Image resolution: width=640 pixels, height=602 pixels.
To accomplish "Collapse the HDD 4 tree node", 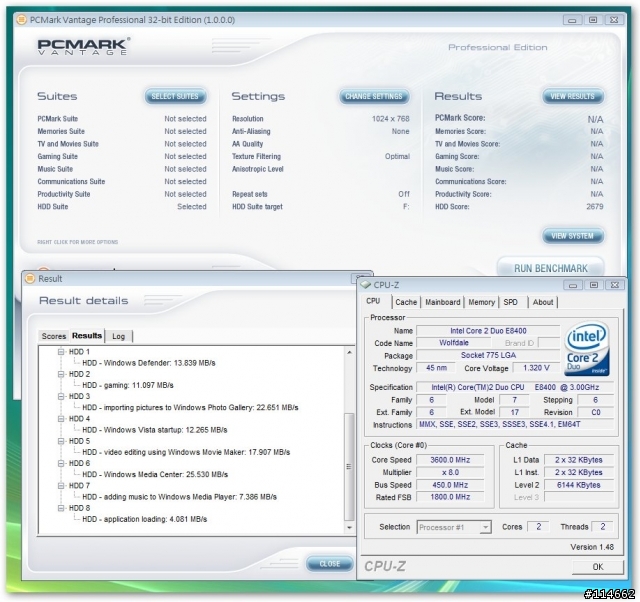I will pyautogui.click(x=61, y=419).
